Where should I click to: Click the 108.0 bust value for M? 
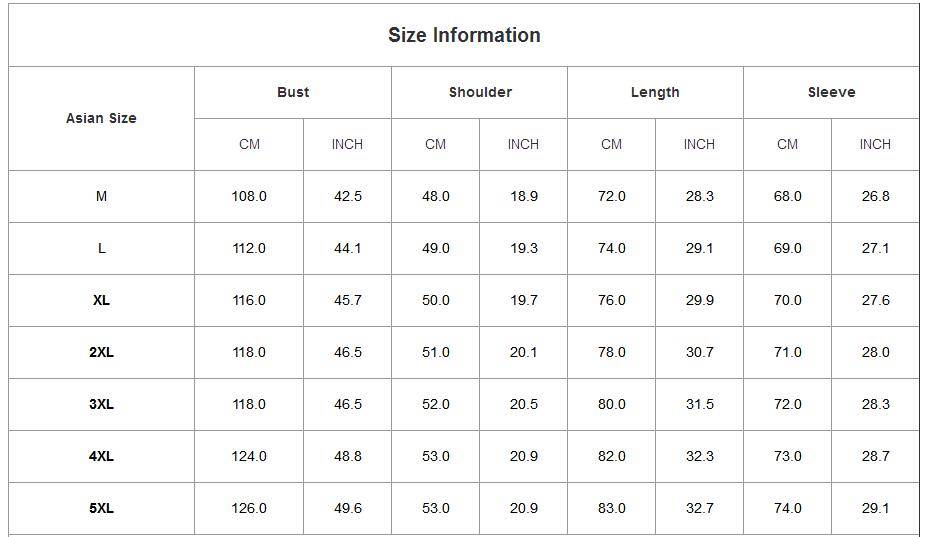pyautogui.click(x=249, y=196)
